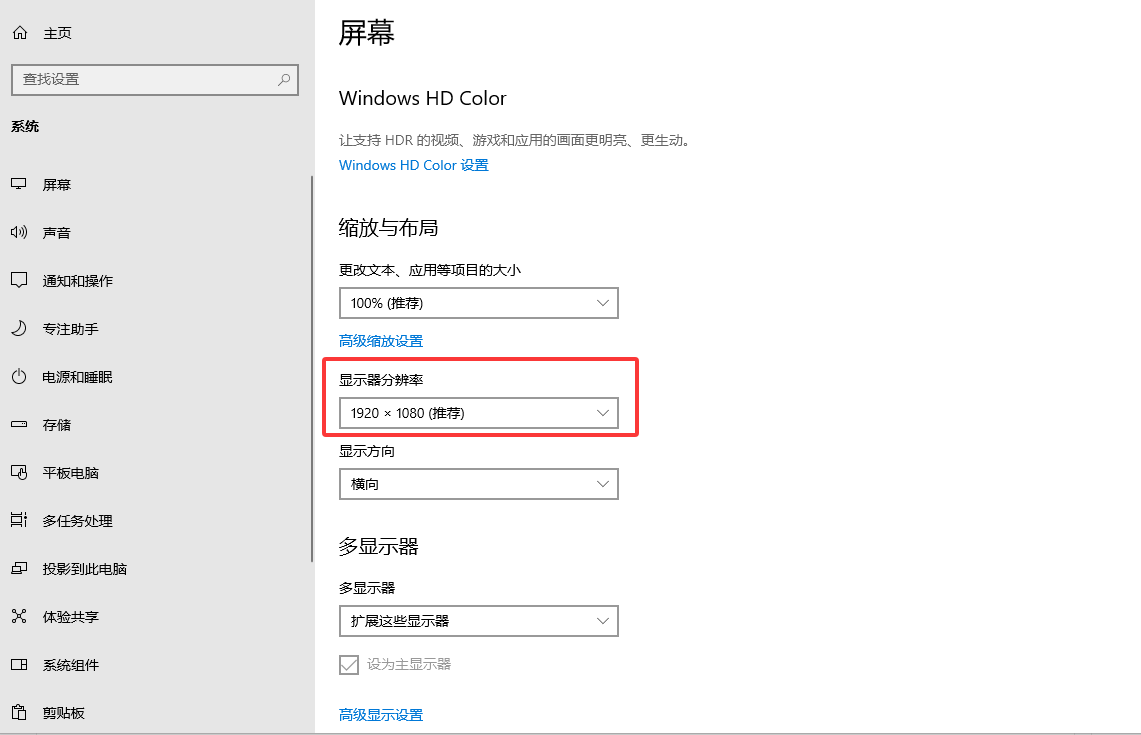Expand the 100% (推荐) scaling dropdown

click(478, 303)
